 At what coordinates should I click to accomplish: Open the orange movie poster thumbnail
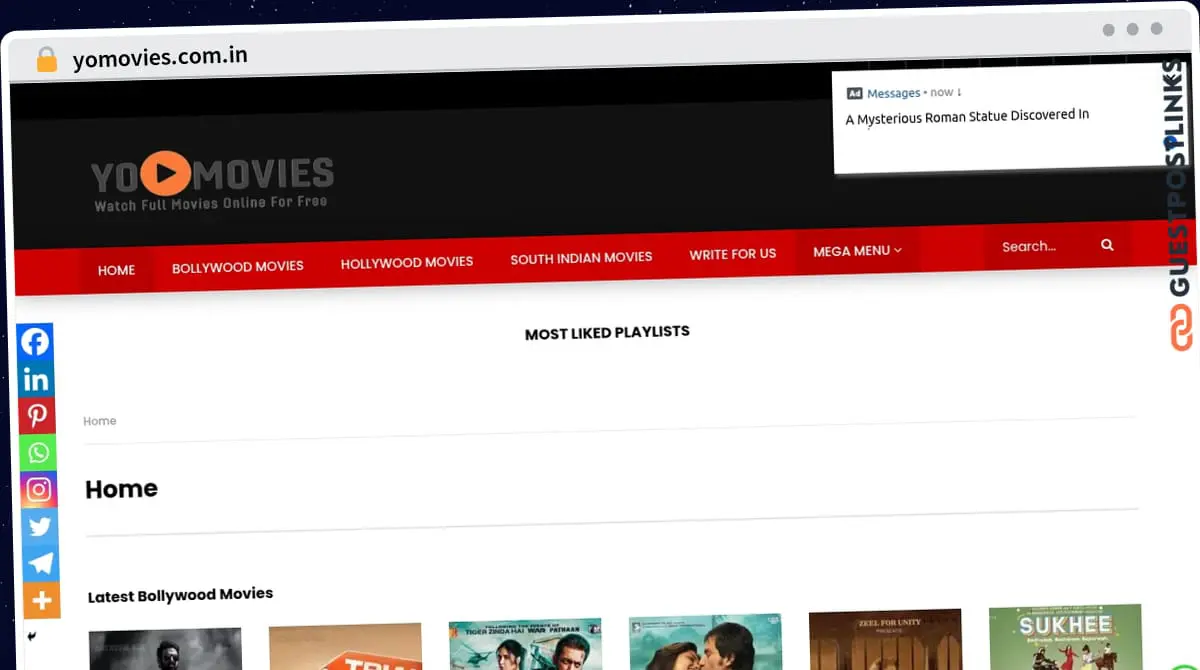(x=345, y=646)
